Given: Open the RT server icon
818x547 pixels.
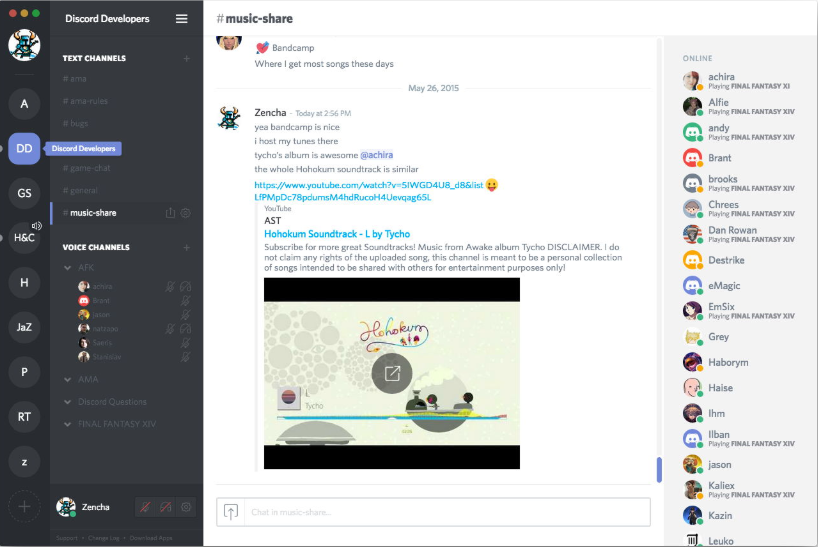Looking at the screenshot, I should 24,417.
